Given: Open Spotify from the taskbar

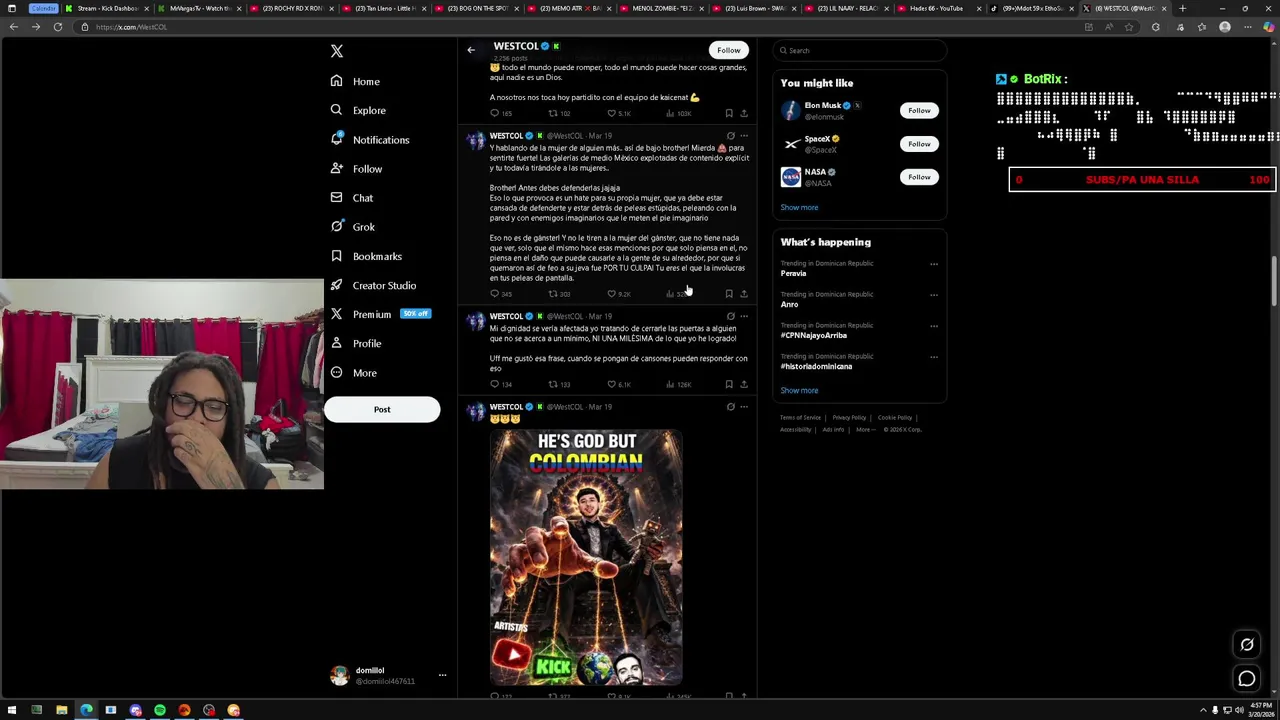Looking at the screenshot, I should click(160, 710).
